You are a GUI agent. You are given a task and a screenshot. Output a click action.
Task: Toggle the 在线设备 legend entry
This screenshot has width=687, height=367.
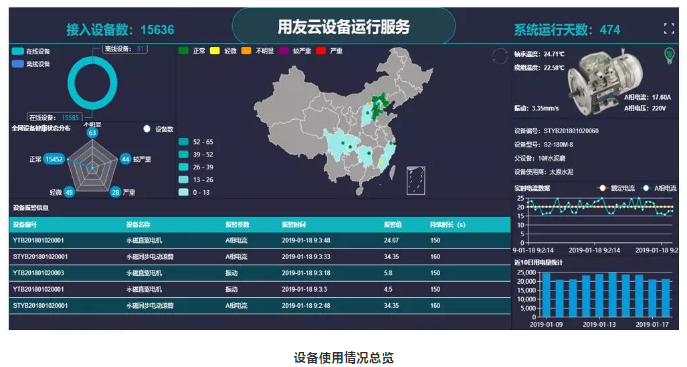pyautogui.click(x=31, y=51)
